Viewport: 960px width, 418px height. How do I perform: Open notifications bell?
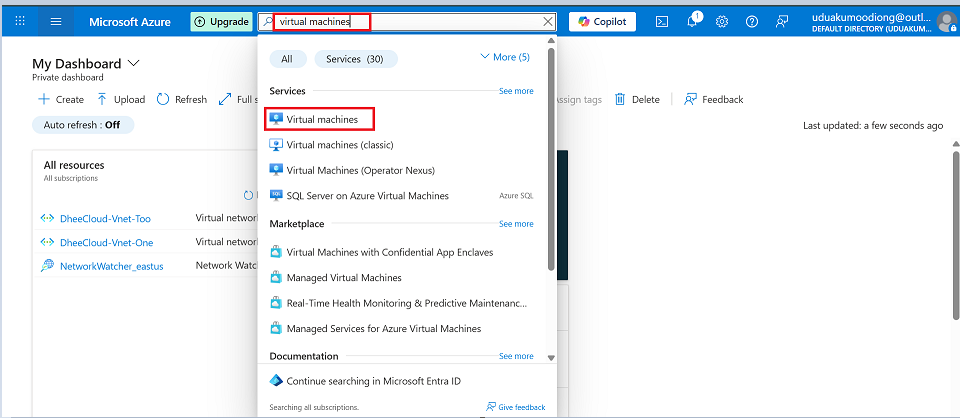point(692,22)
